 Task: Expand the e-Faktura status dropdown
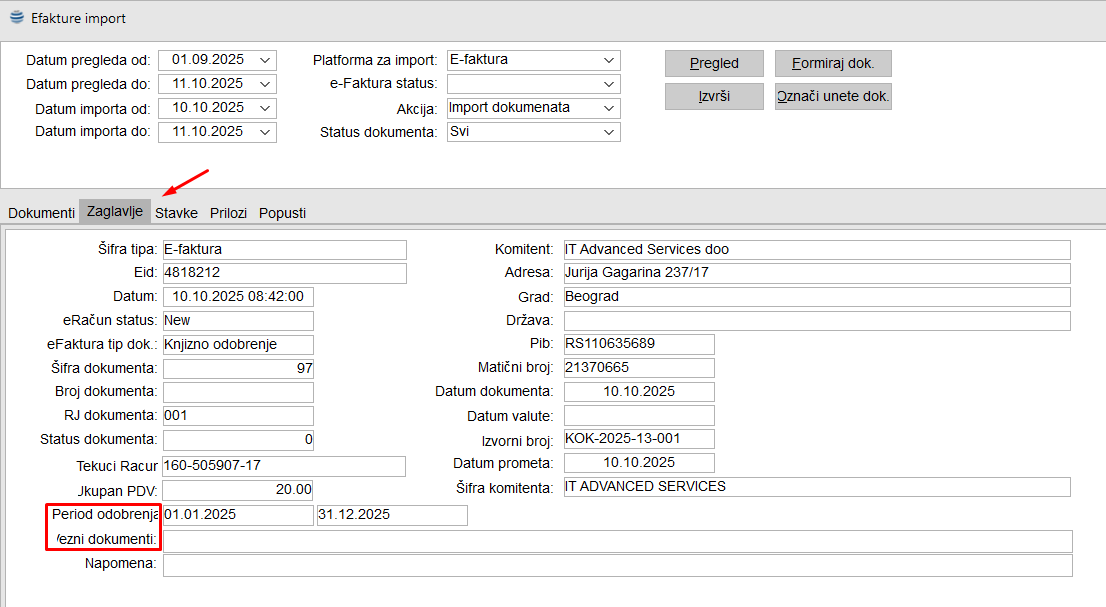coord(609,84)
